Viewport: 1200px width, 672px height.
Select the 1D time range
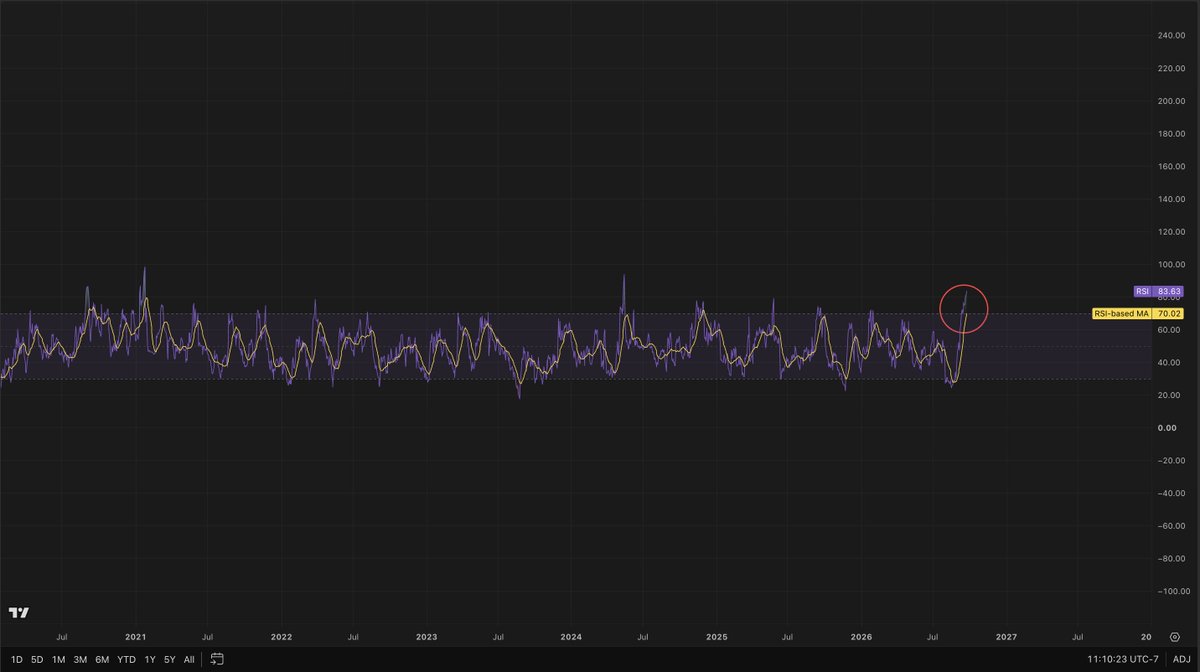[x=16, y=659]
